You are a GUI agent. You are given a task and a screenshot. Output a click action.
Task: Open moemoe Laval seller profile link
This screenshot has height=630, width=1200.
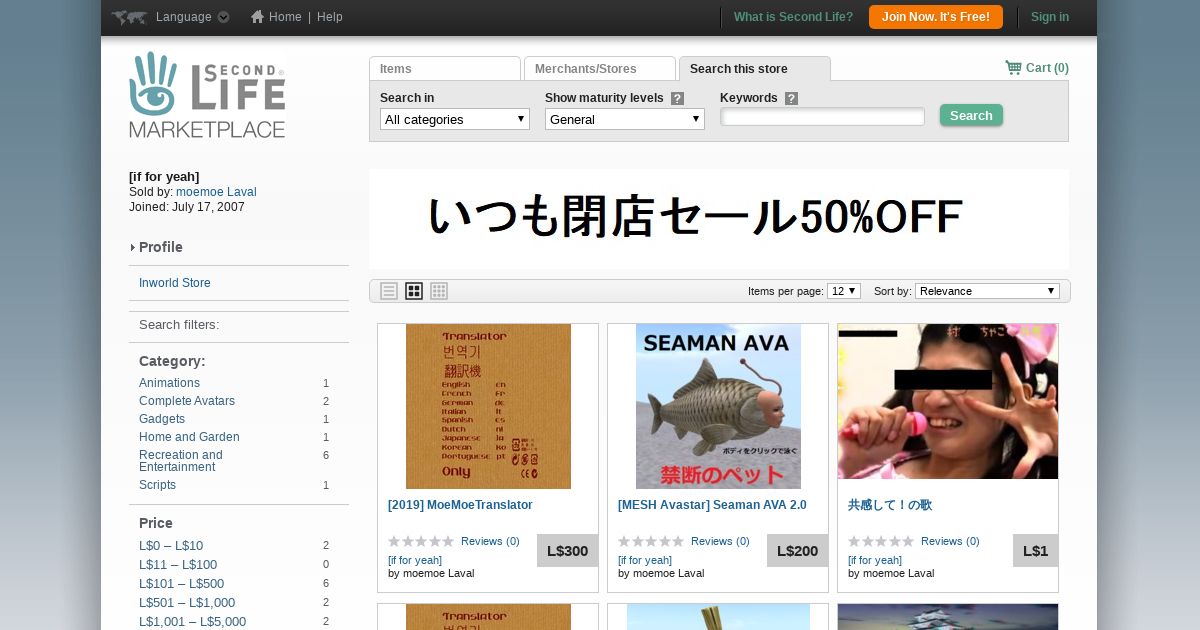pos(216,192)
